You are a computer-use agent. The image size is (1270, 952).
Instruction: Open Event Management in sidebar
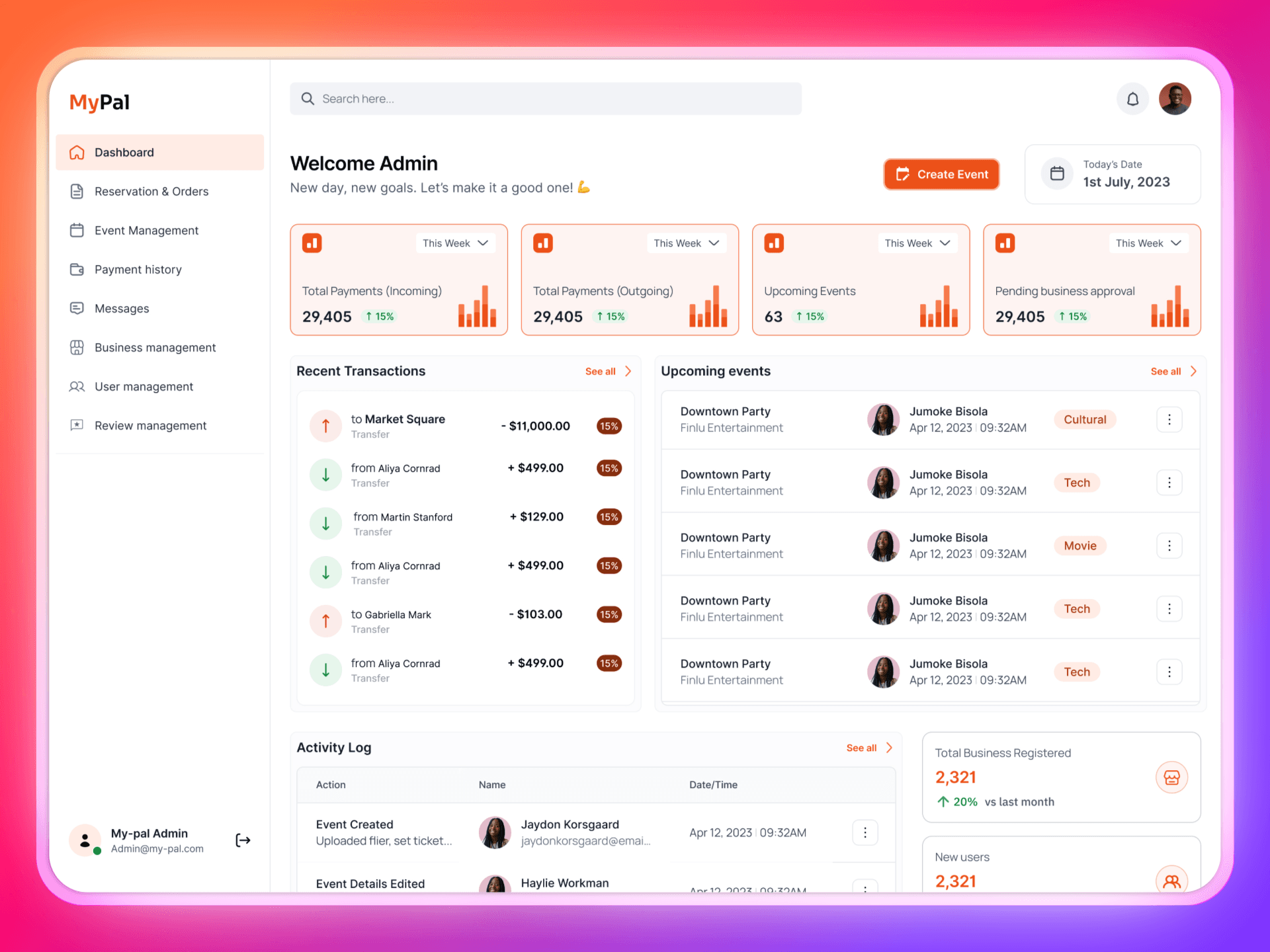point(146,230)
